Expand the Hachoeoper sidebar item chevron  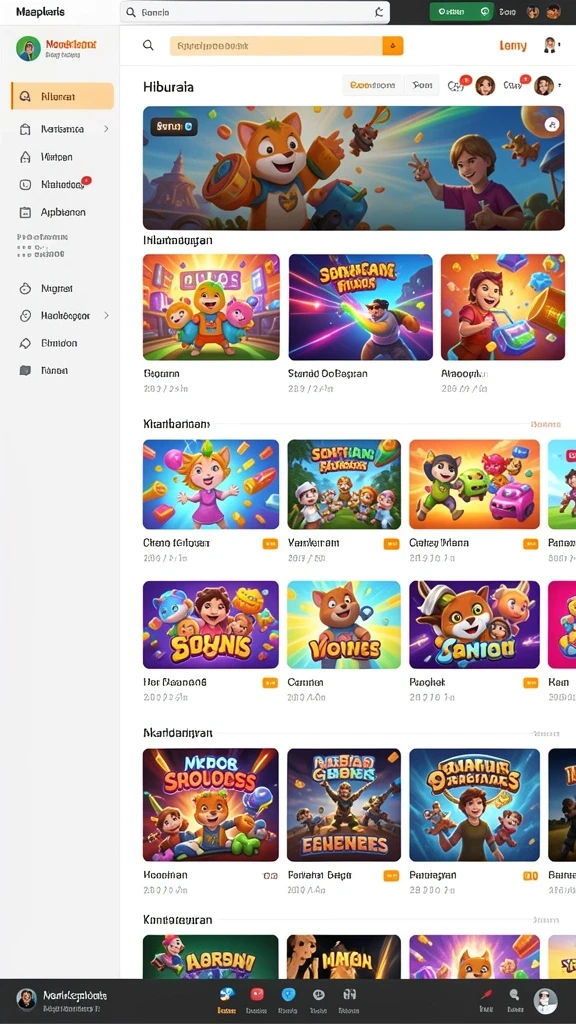point(106,315)
